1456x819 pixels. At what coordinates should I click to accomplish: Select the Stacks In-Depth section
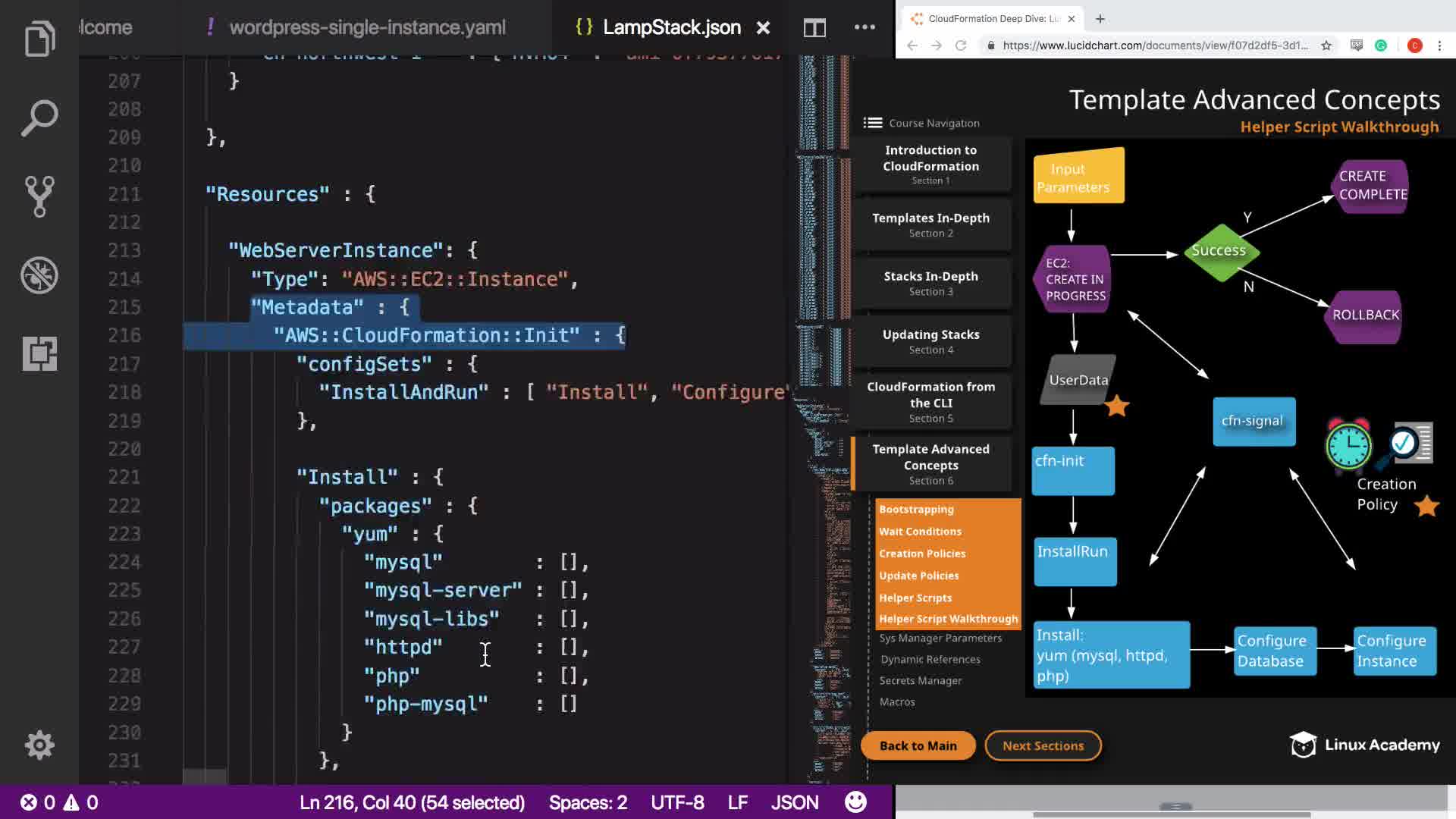click(x=930, y=283)
